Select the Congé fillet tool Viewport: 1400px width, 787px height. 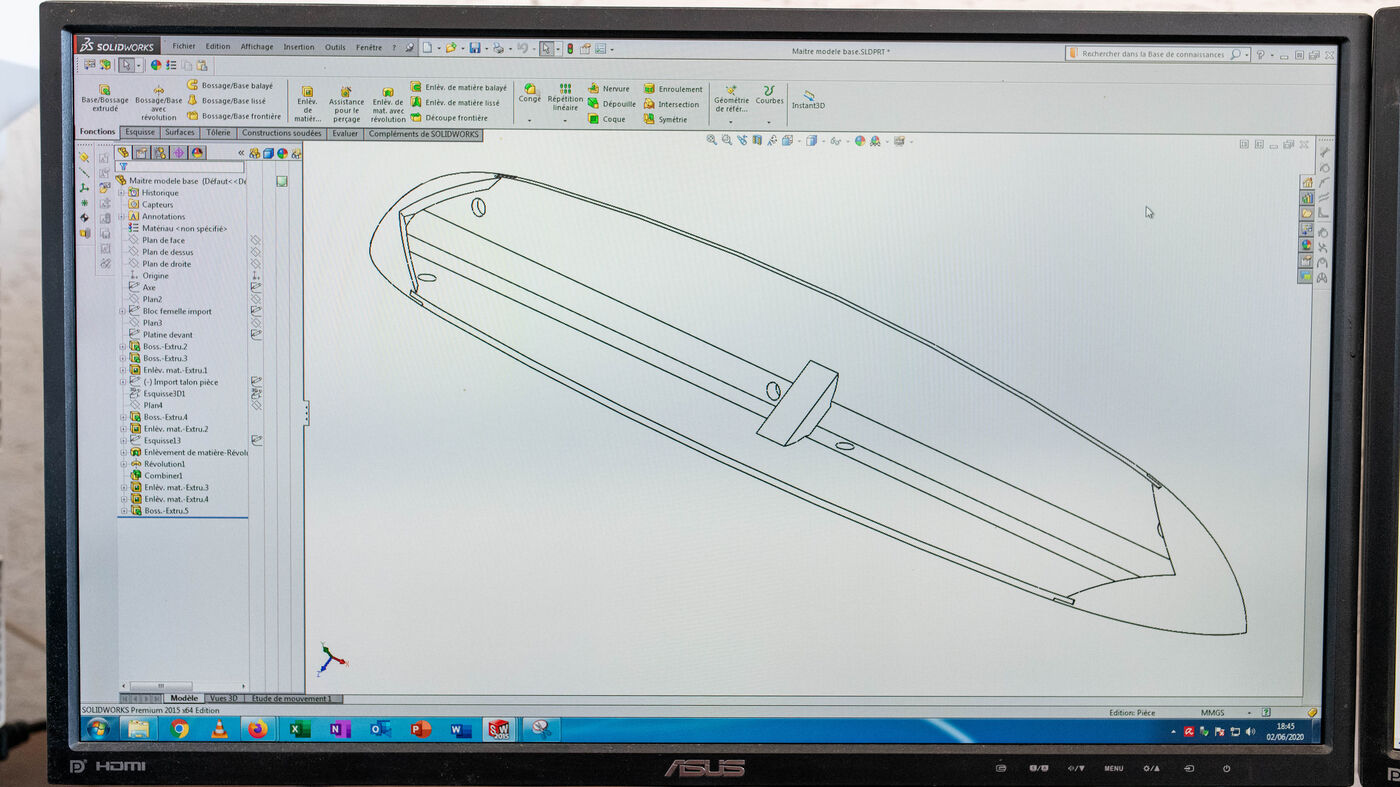530,92
